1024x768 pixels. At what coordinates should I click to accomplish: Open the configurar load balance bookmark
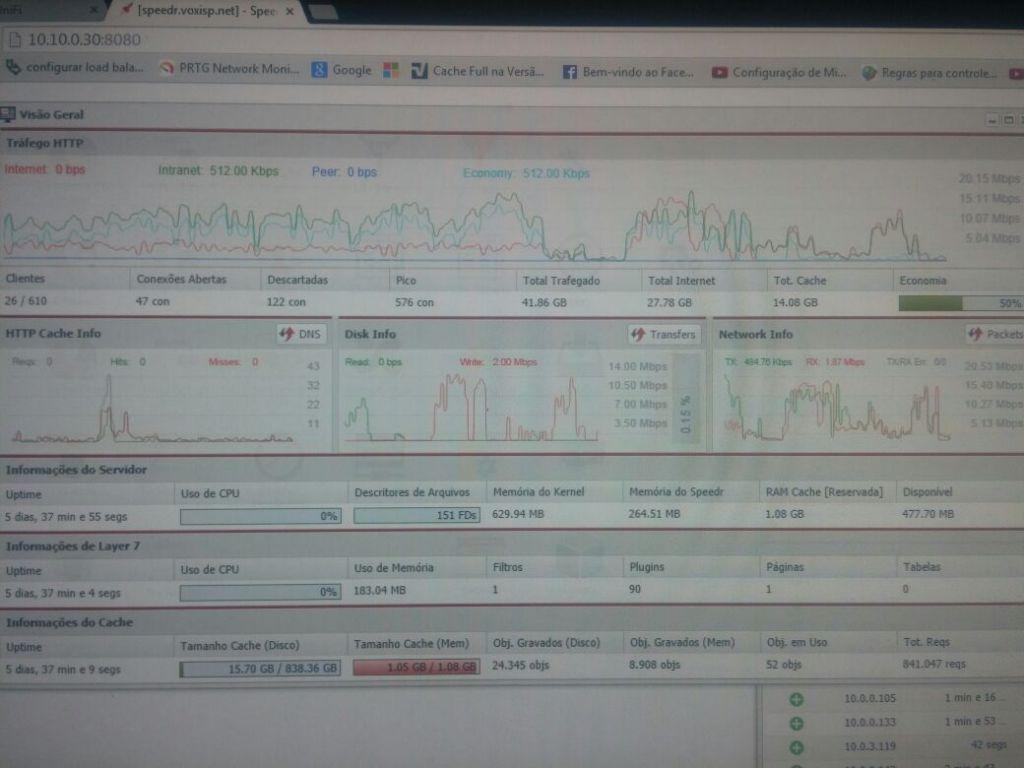coord(79,68)
